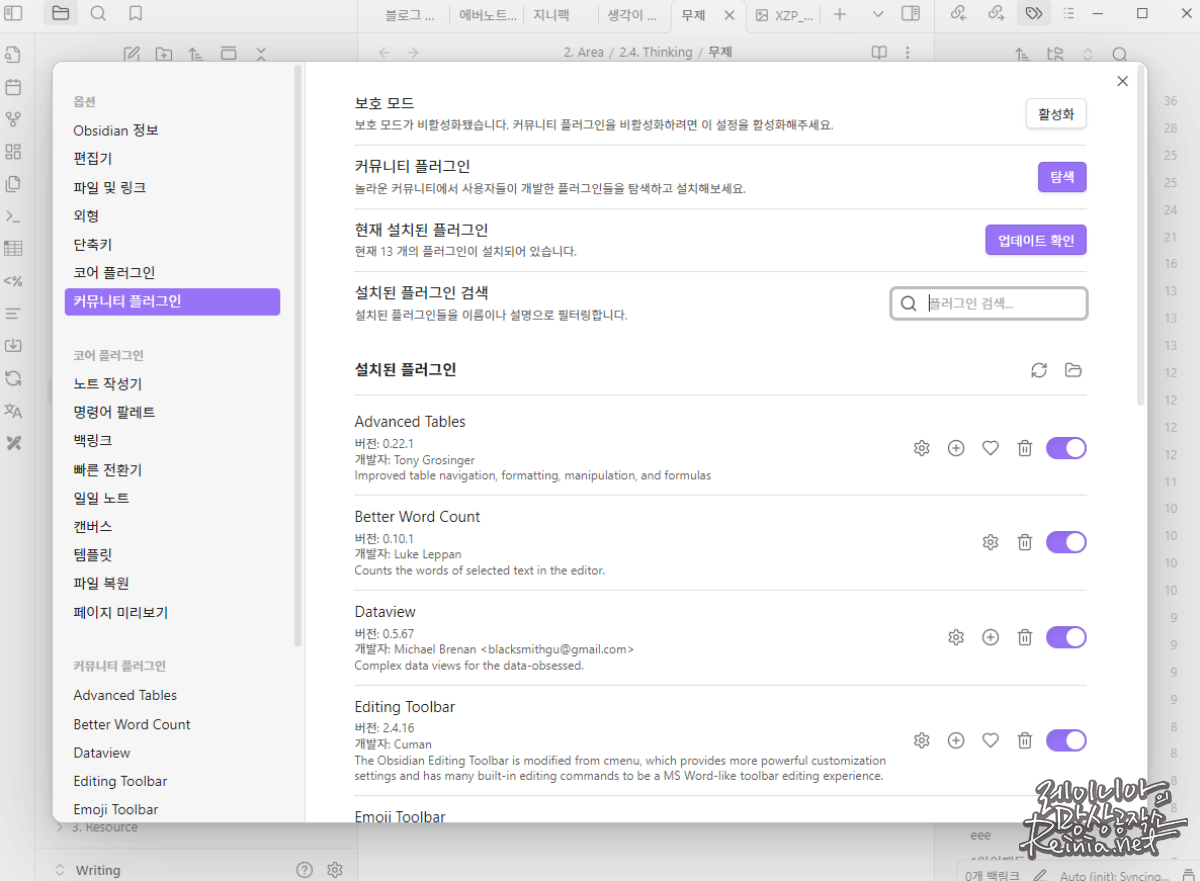This screenshot has height=881, width=1200.
Task: Disable the Advanced Tables plugin toggle
Action: point(1066,448)
